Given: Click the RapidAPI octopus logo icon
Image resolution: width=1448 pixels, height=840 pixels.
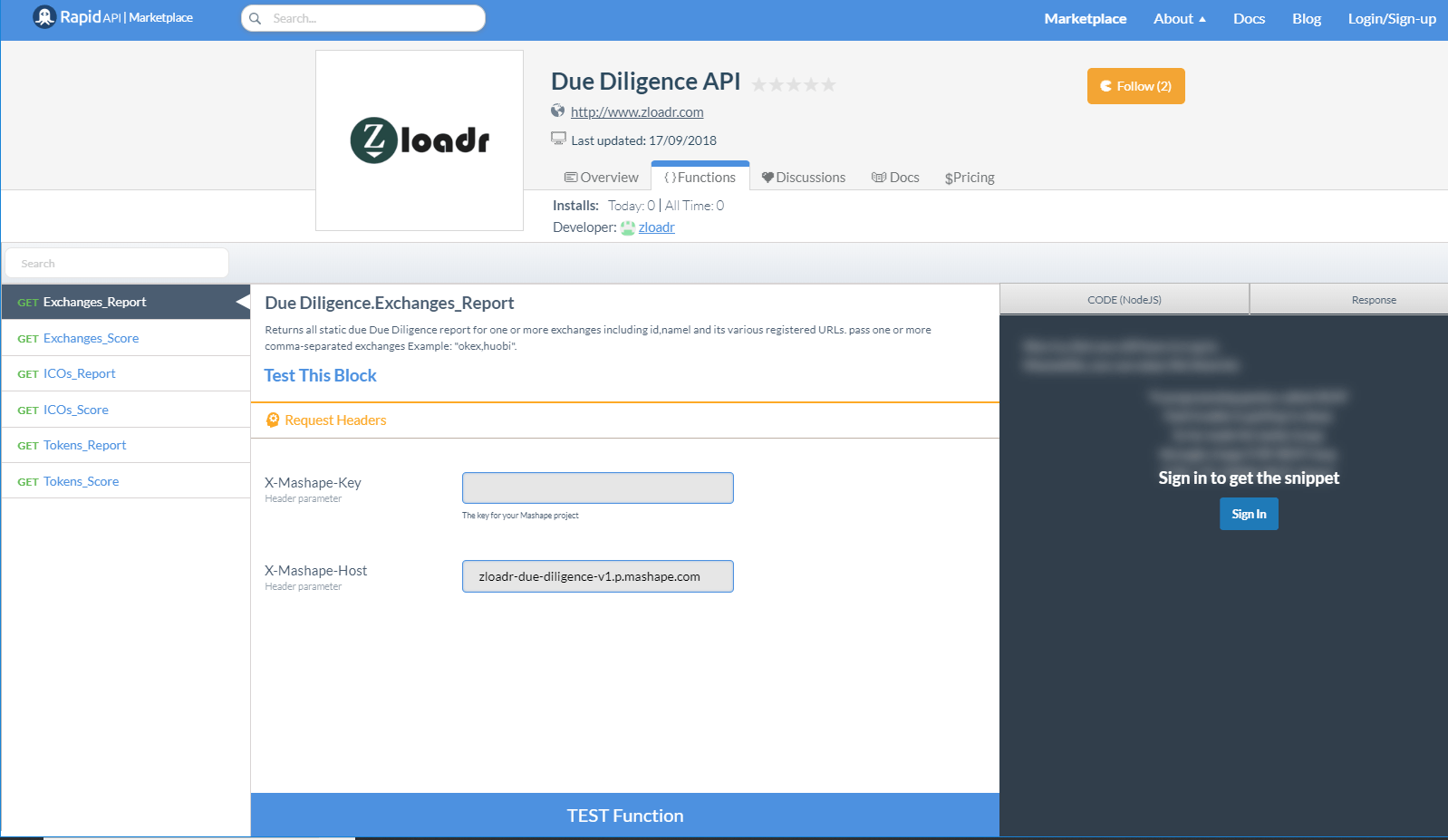Looking at the screenshot, I should tap(44, 17).
